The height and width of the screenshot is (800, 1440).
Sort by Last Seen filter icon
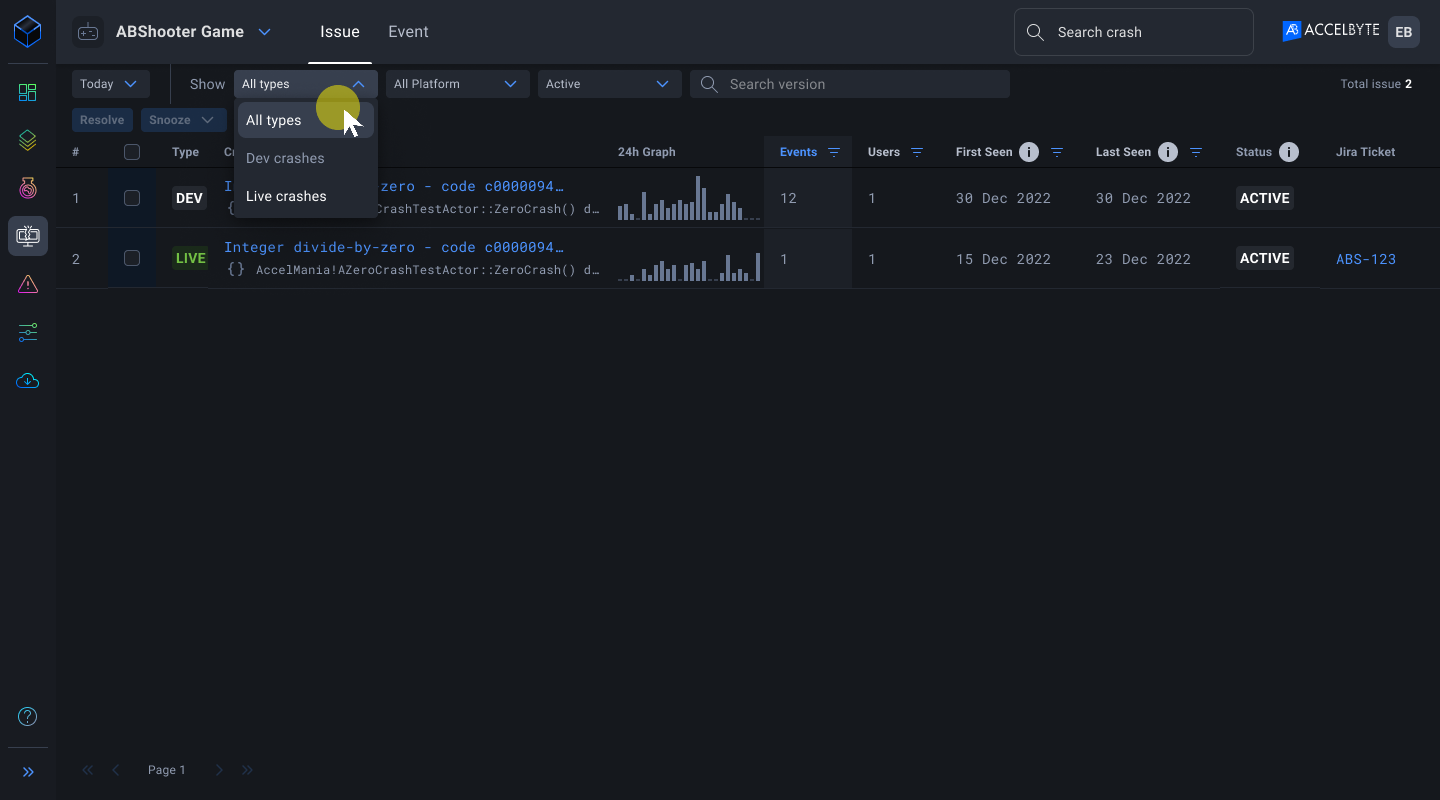[x=1195, y=152]
